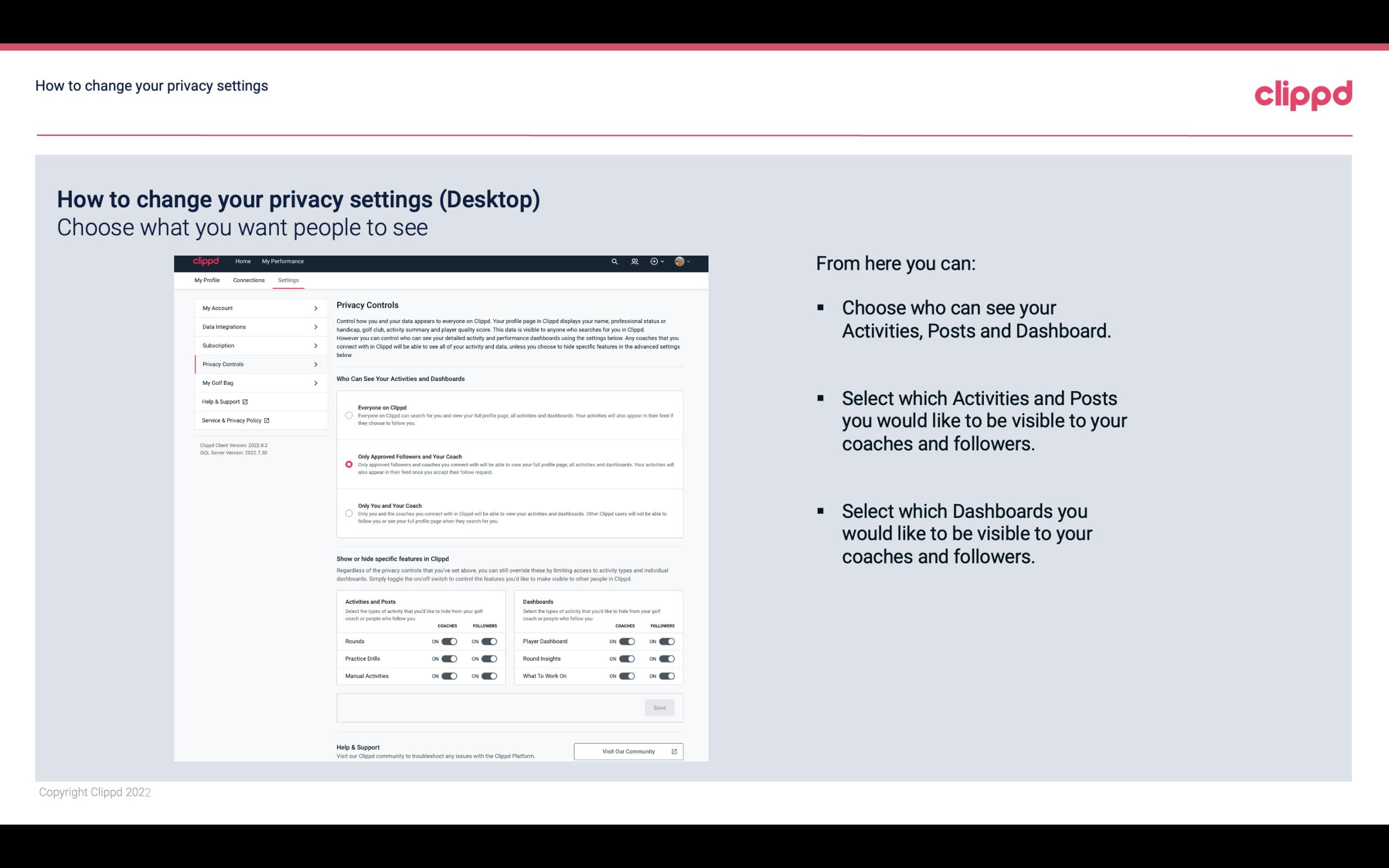Click the Settings gear/tab icon
Image resolution: width=1389 pixels, height=868 pixels.
tap(288, 280)
